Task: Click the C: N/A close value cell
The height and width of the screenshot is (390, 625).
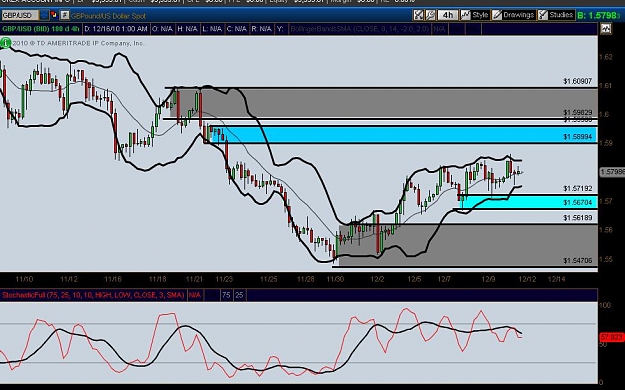Action: click(x=237, y=29)
